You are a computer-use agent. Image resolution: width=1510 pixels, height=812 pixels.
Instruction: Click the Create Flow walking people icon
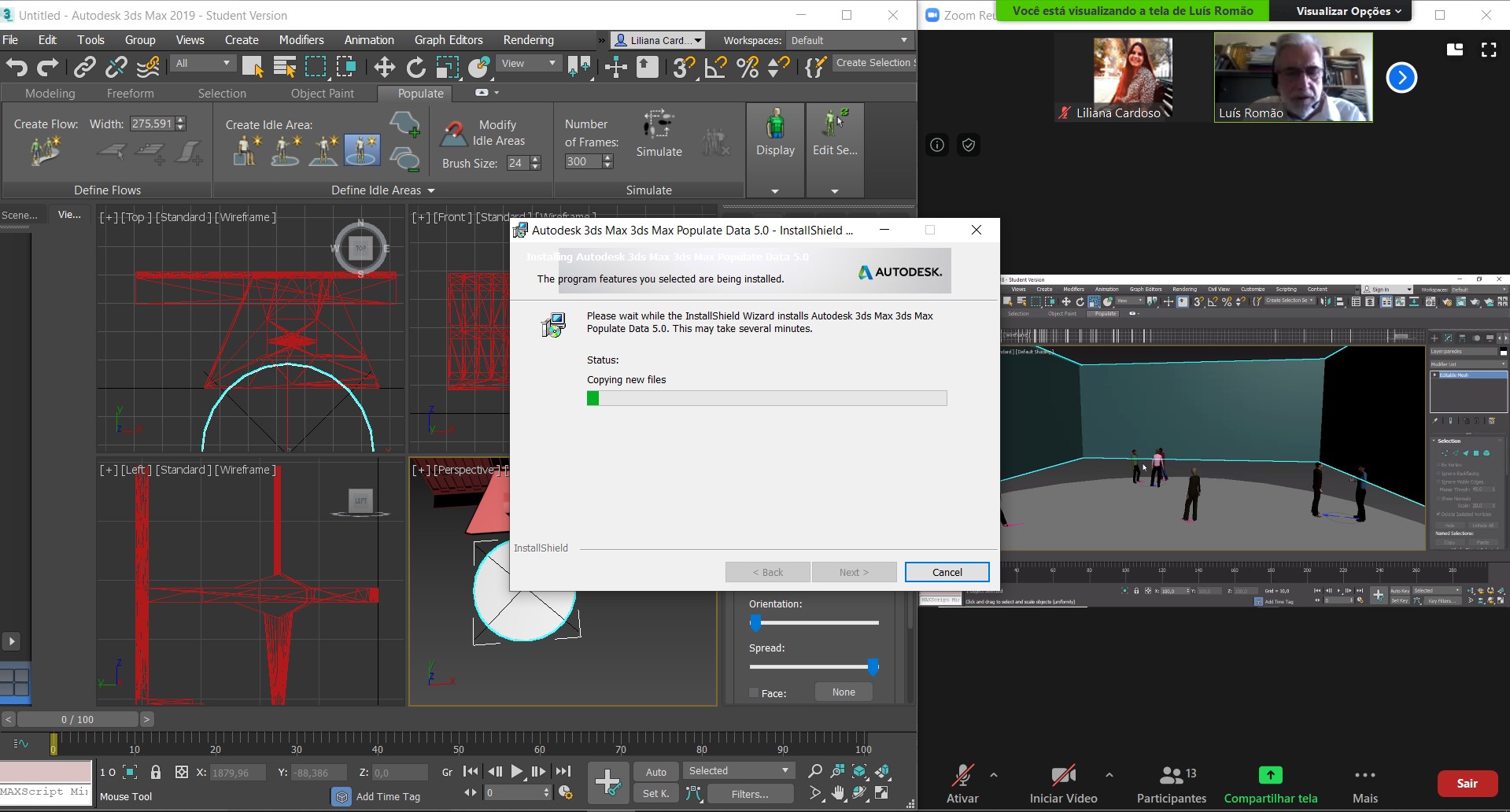coord(45,150)
